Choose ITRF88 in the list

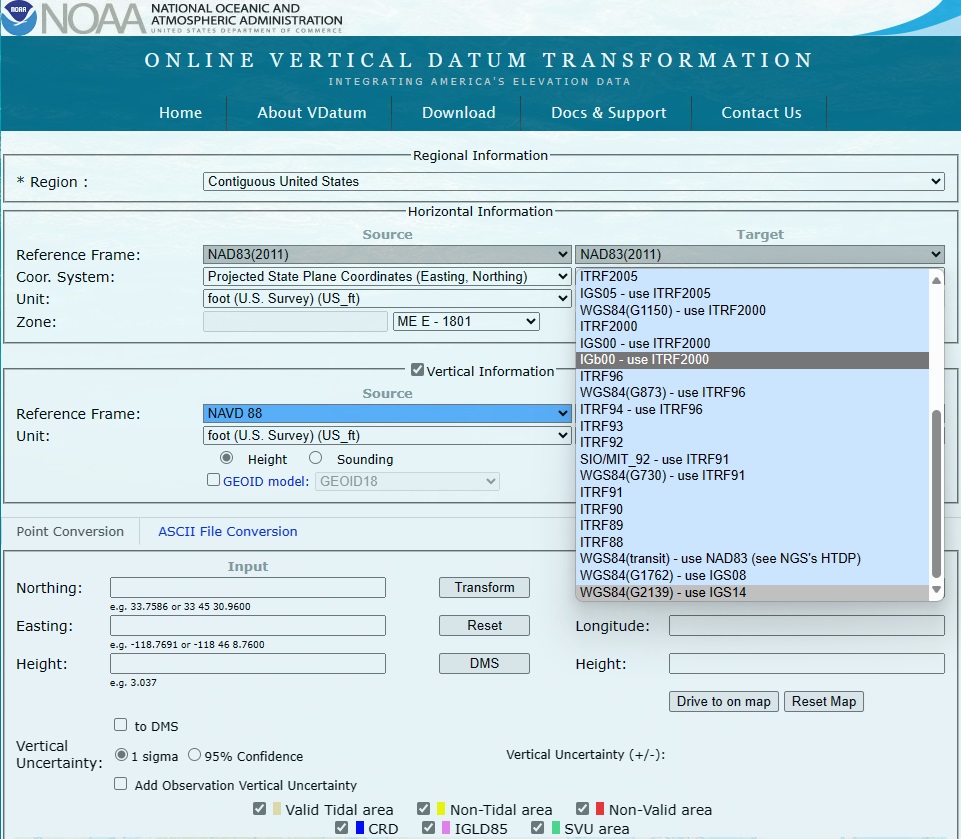tap(753, 542)
